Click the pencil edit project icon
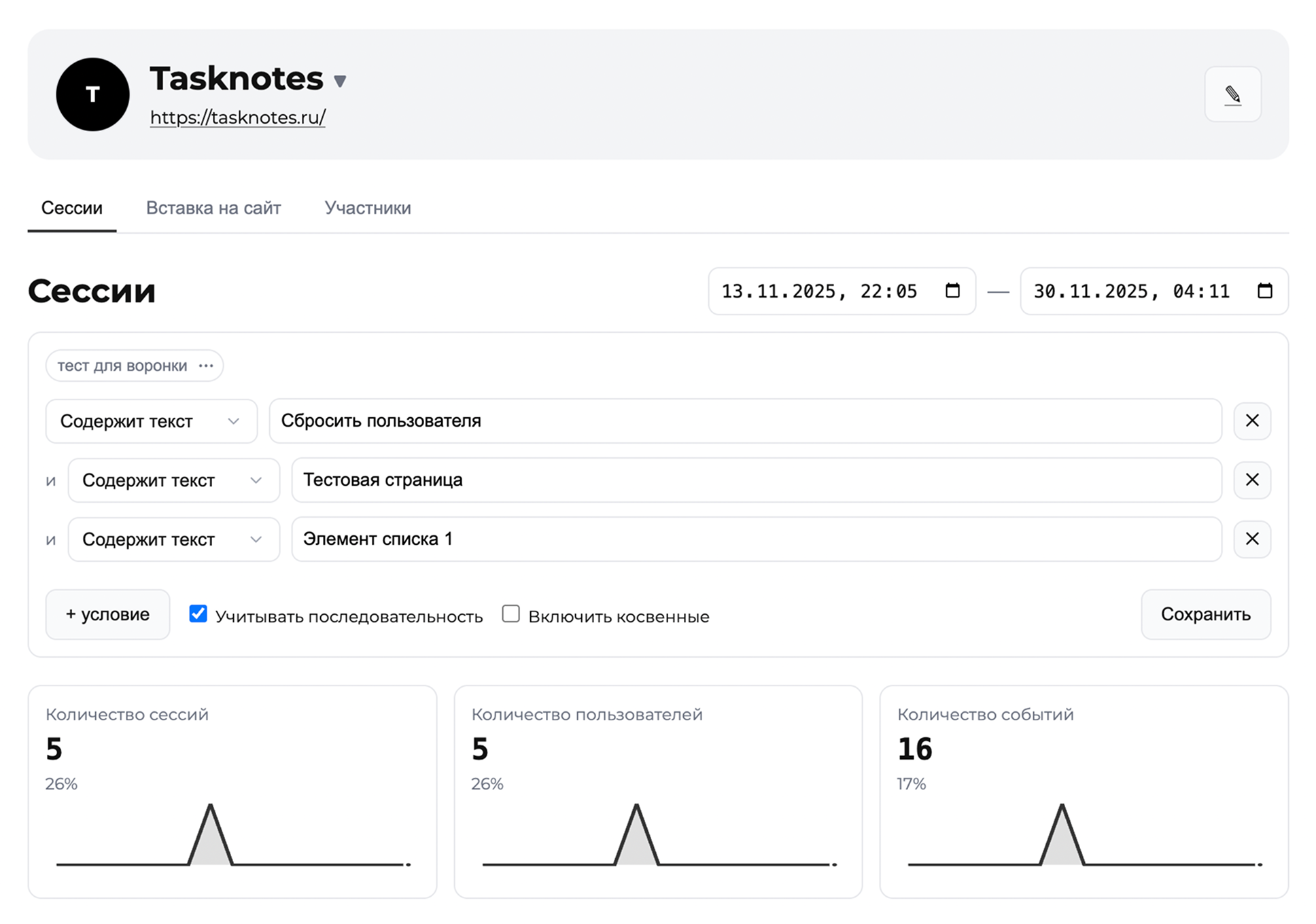 click(1232, 94)
